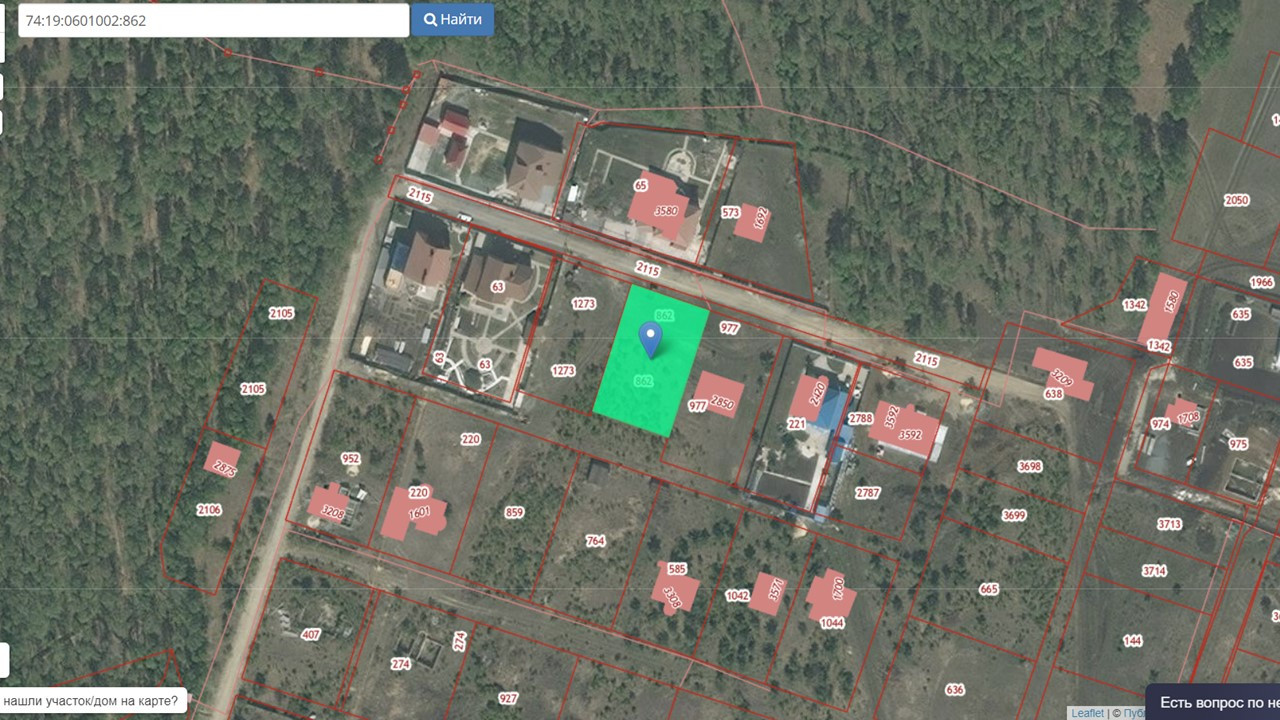
Task: Select building label 1692
Action: [761, 219]
